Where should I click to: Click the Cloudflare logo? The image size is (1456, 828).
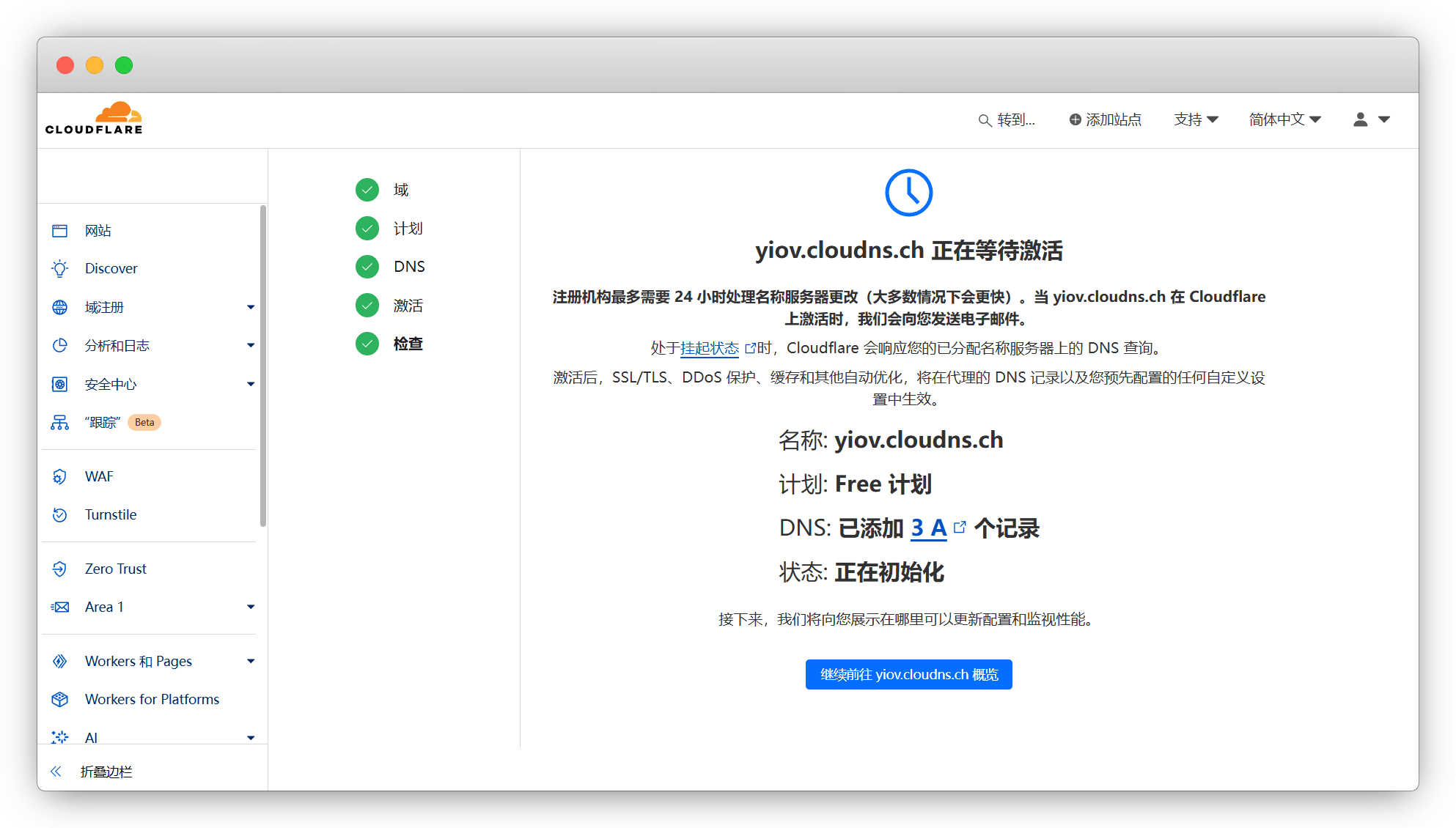pos(94,119)
